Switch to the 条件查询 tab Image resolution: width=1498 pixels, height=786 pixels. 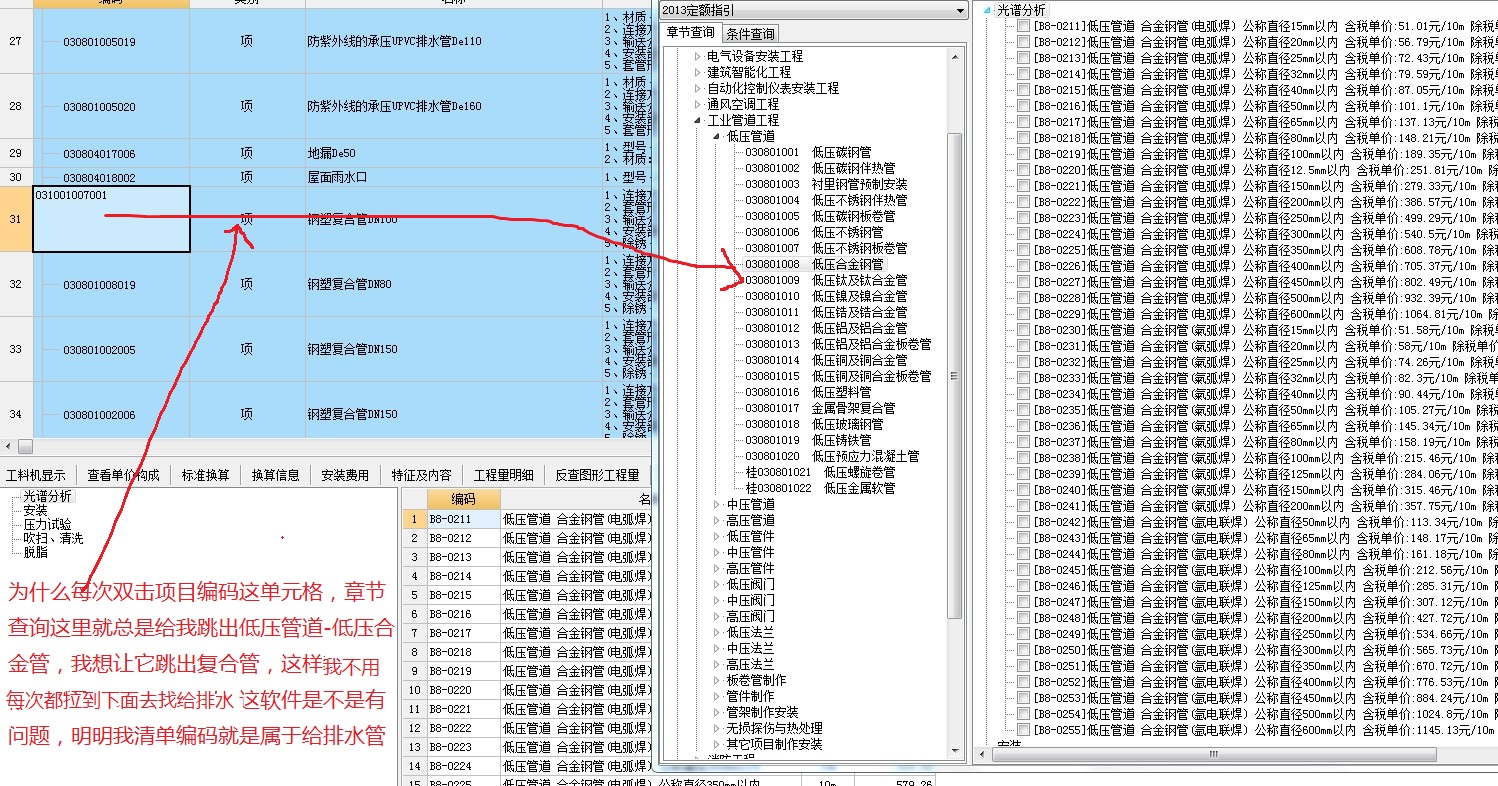[750, 34]
